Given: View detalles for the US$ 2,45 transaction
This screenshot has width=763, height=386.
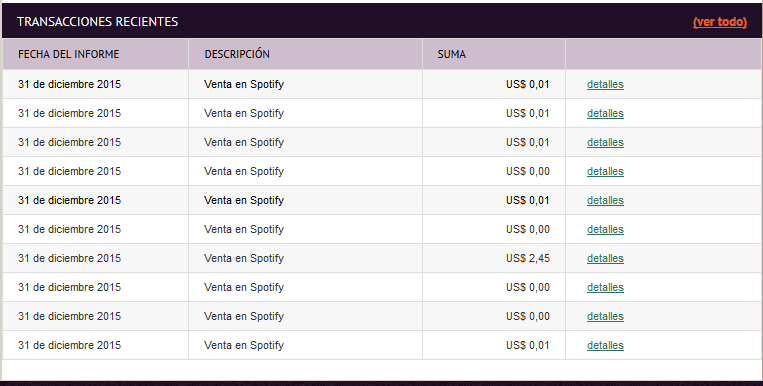Looking at the screenshot, I should 605,258.
